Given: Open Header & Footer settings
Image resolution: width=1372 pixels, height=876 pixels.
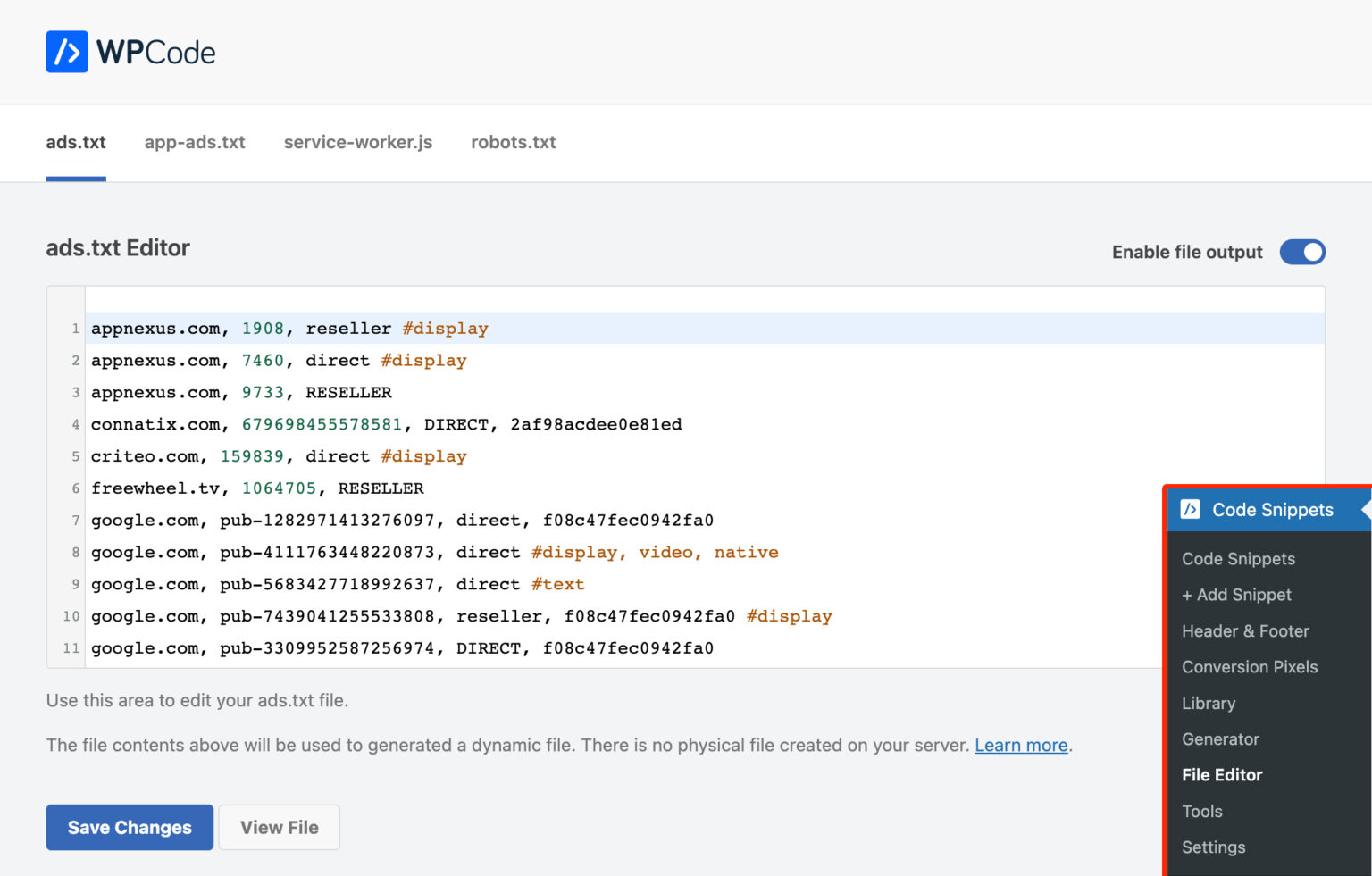Looking at the screenshot, I should (x=1245, y=630).
